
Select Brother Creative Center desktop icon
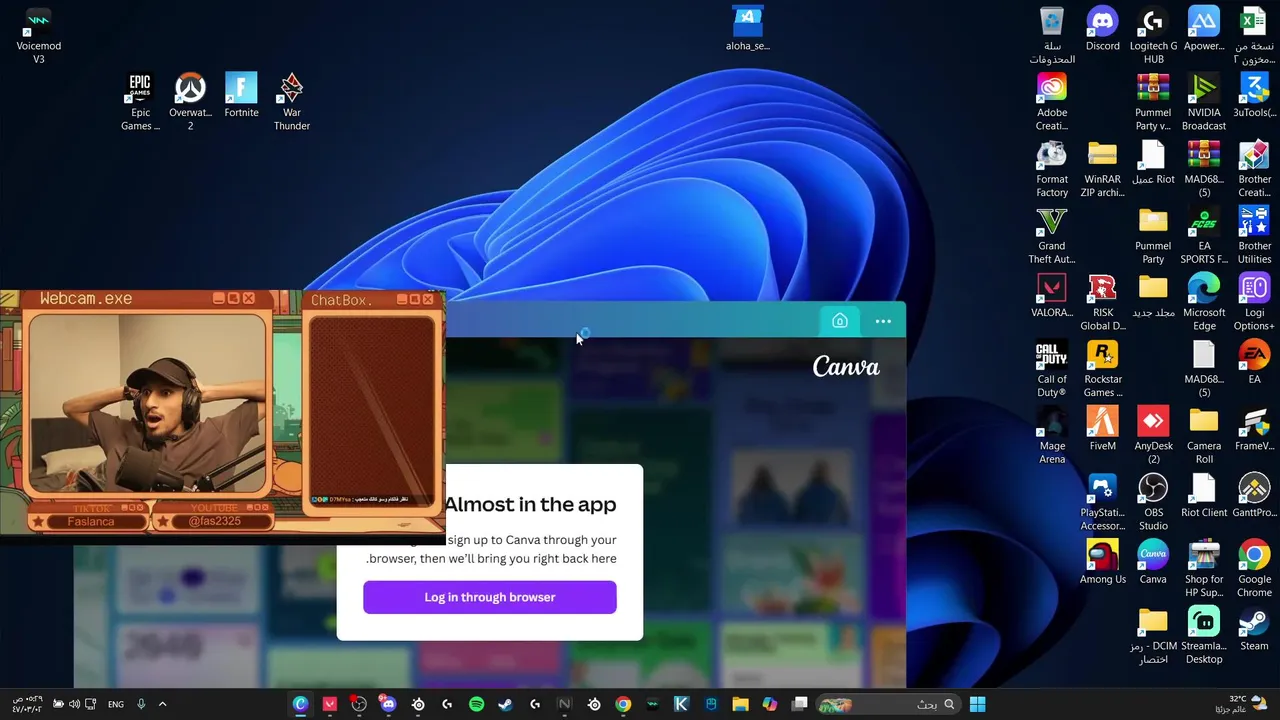pos(1254,169)
